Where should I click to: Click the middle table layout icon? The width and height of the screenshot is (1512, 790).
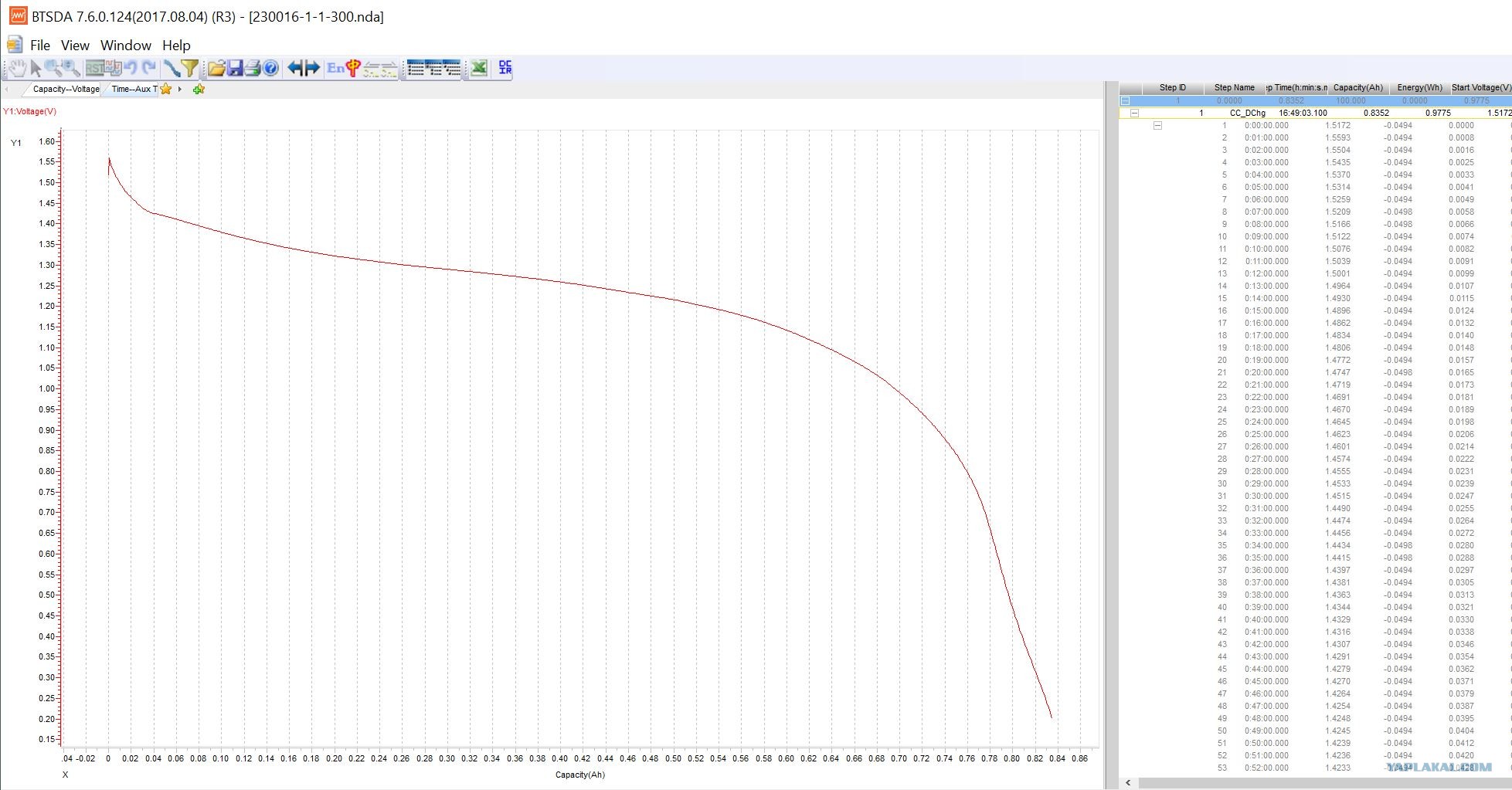click(x=433, y=68)
